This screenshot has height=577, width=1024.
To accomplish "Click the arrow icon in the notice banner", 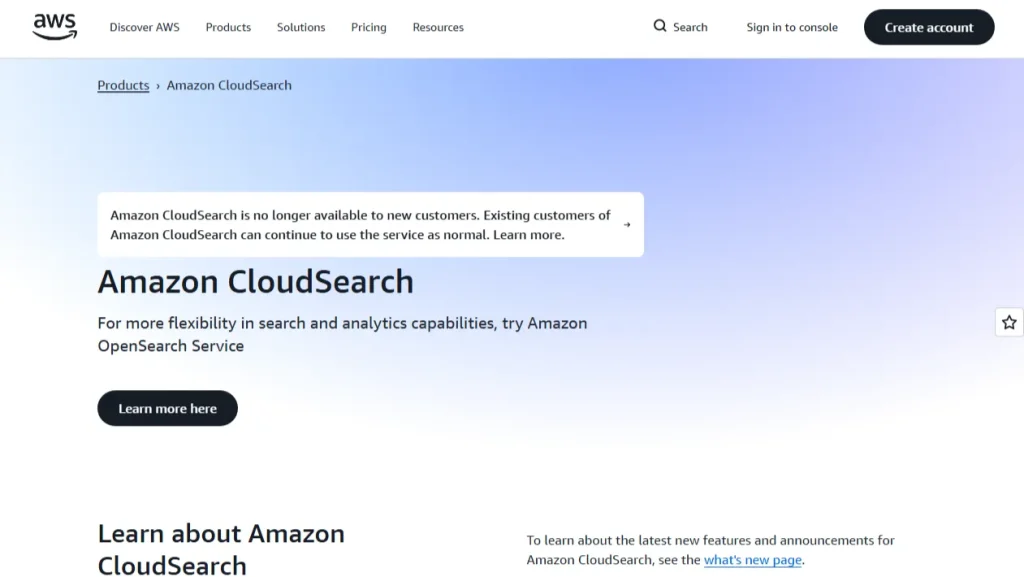I will coord(627,225).
